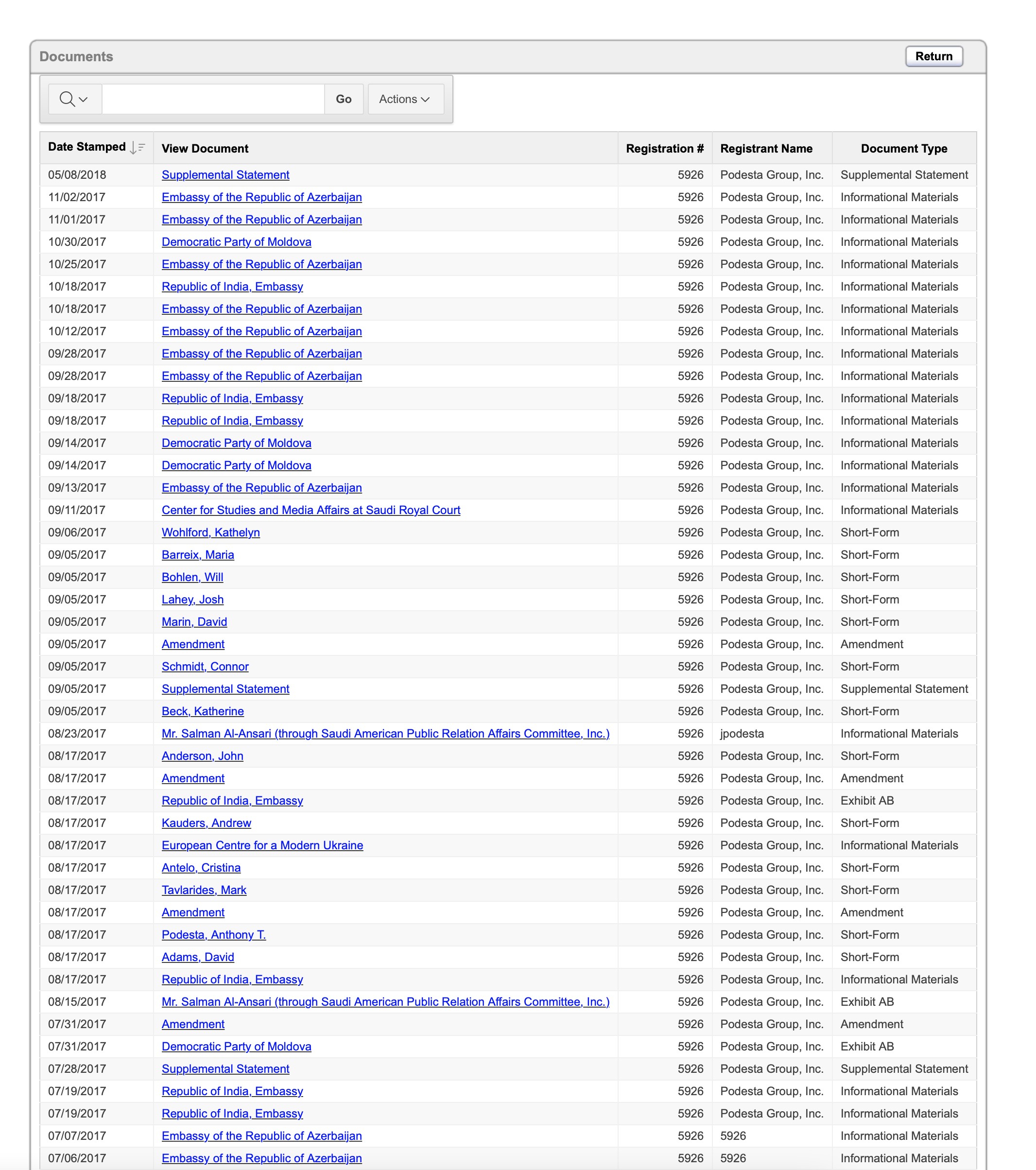
Task: Open the Bohlen, Will short-form link
Action: [x=192, y=577]
